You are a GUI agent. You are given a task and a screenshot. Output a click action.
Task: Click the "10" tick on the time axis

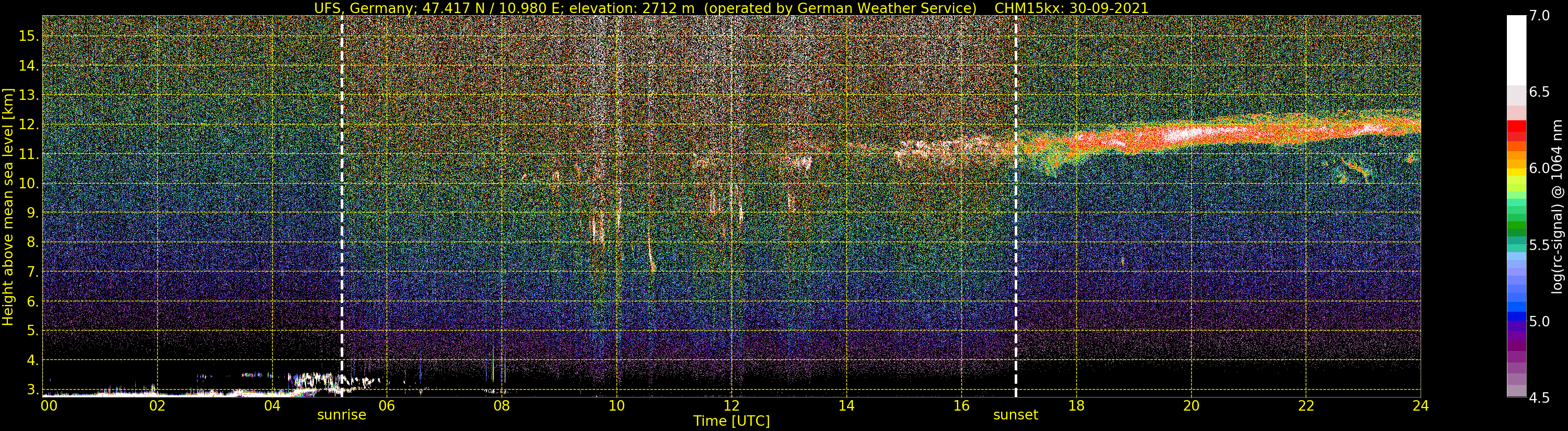pyautogui.click(x=616, y=405)
